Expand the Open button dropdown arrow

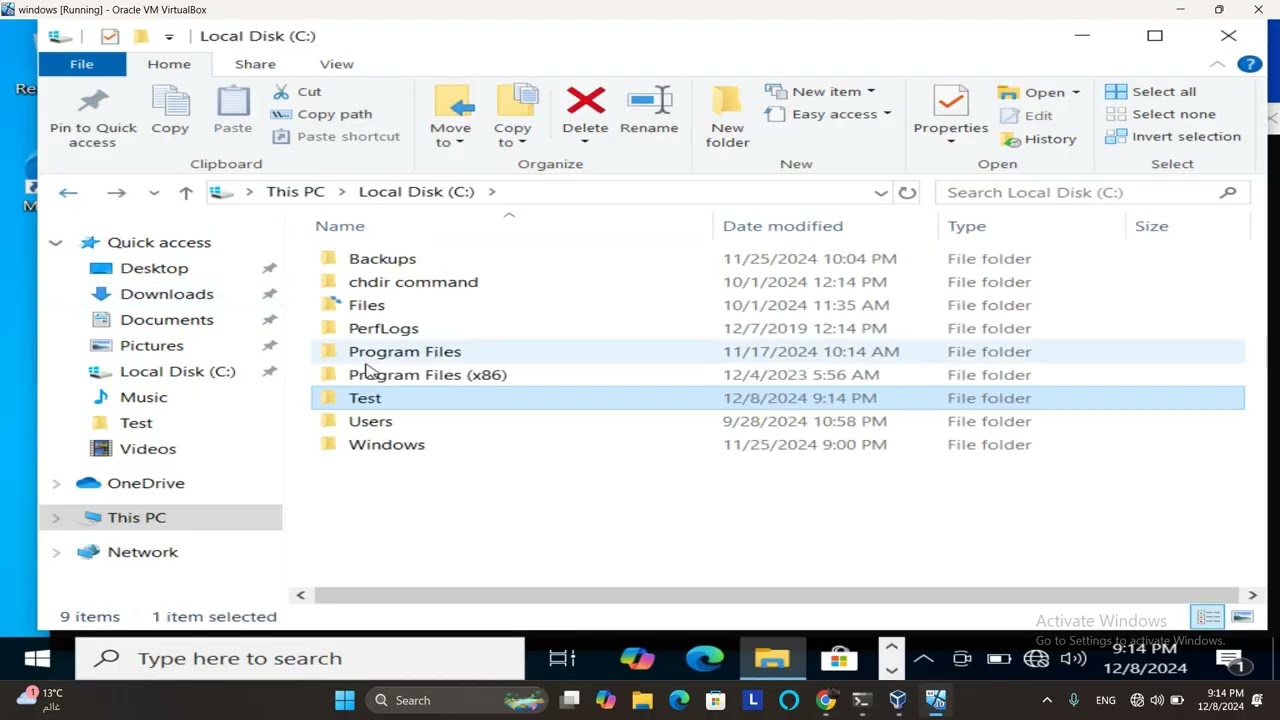tap(1076, 92)
